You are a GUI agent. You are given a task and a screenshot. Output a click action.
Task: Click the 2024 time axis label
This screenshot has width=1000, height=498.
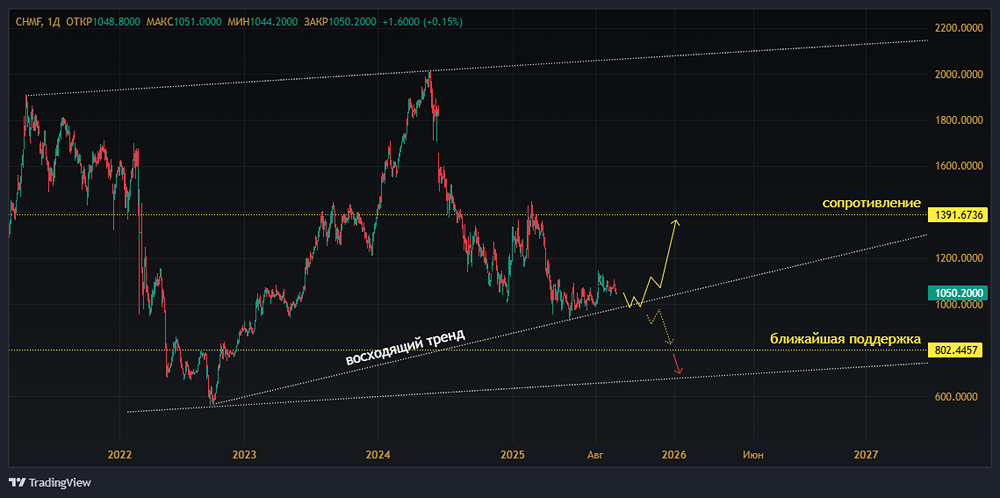[377, 454]
